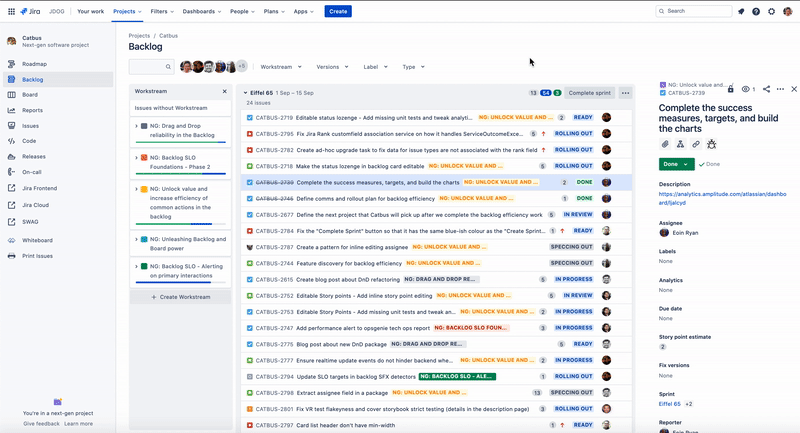
Task: Open On-call in the sidebar
Action: pyautogui.click(x=32, y=172)
